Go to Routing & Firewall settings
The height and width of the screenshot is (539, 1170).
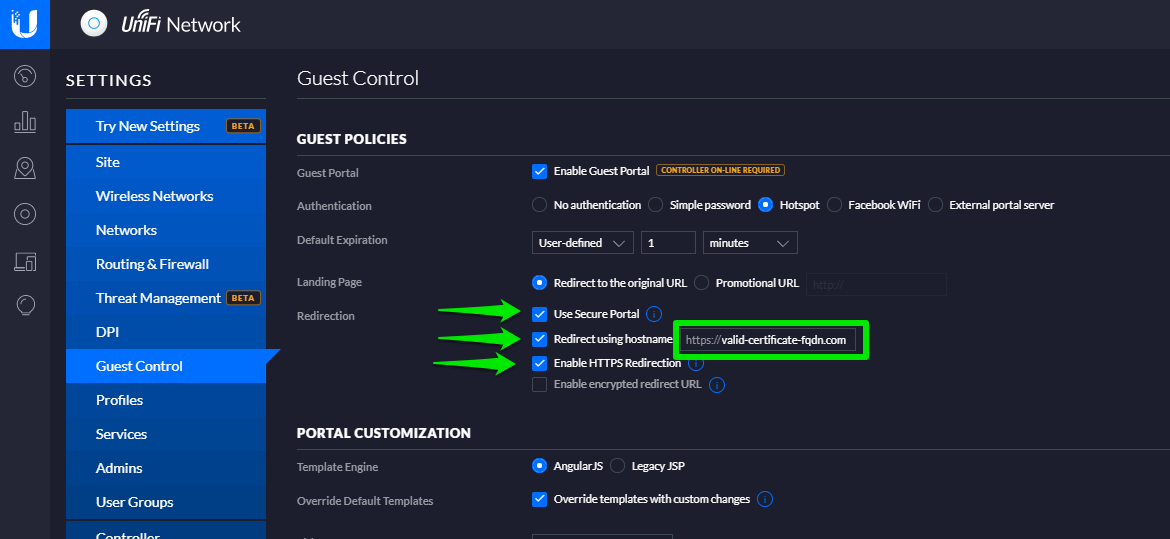coord(152,264)
